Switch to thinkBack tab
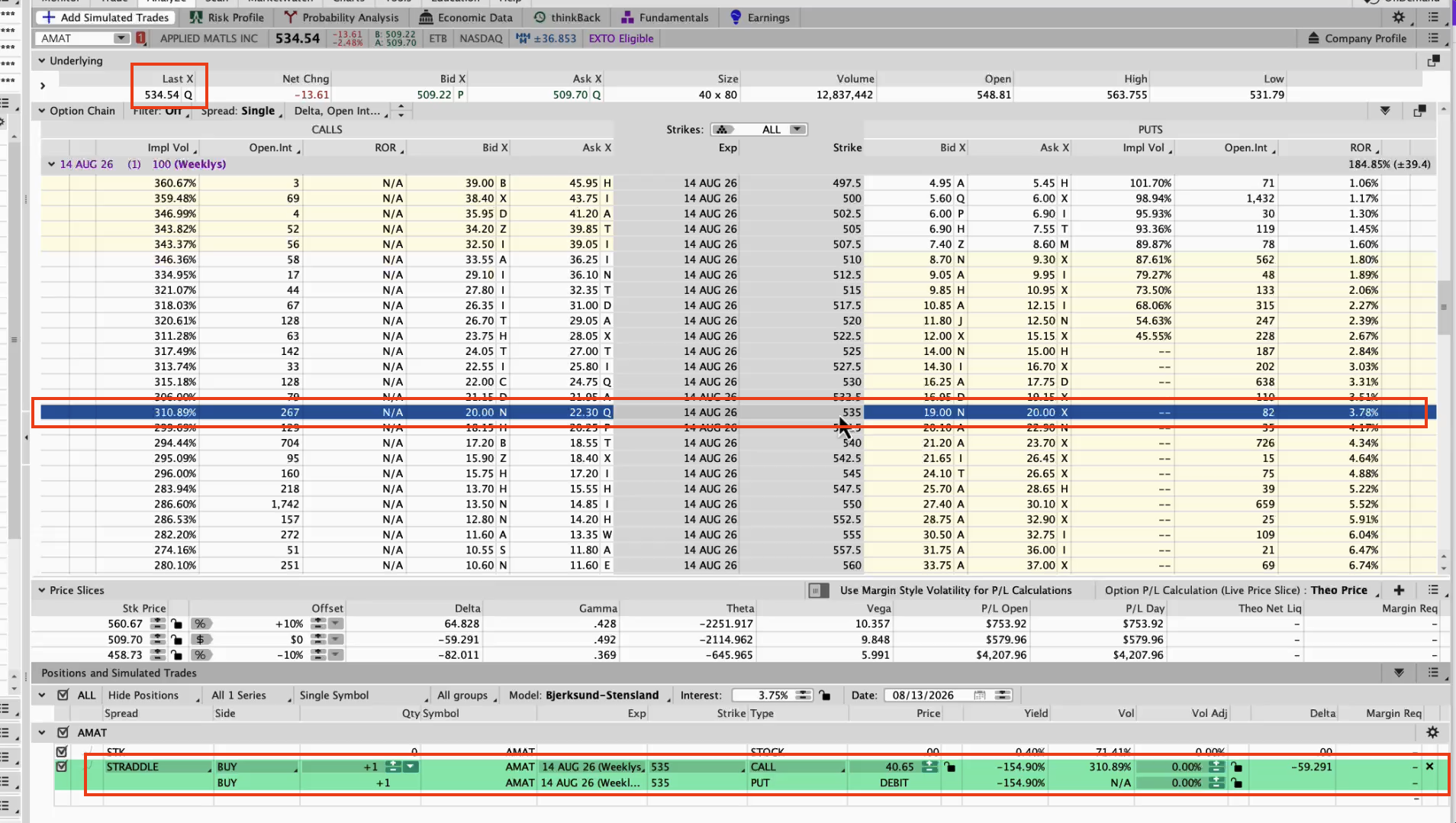 (567, 18)
